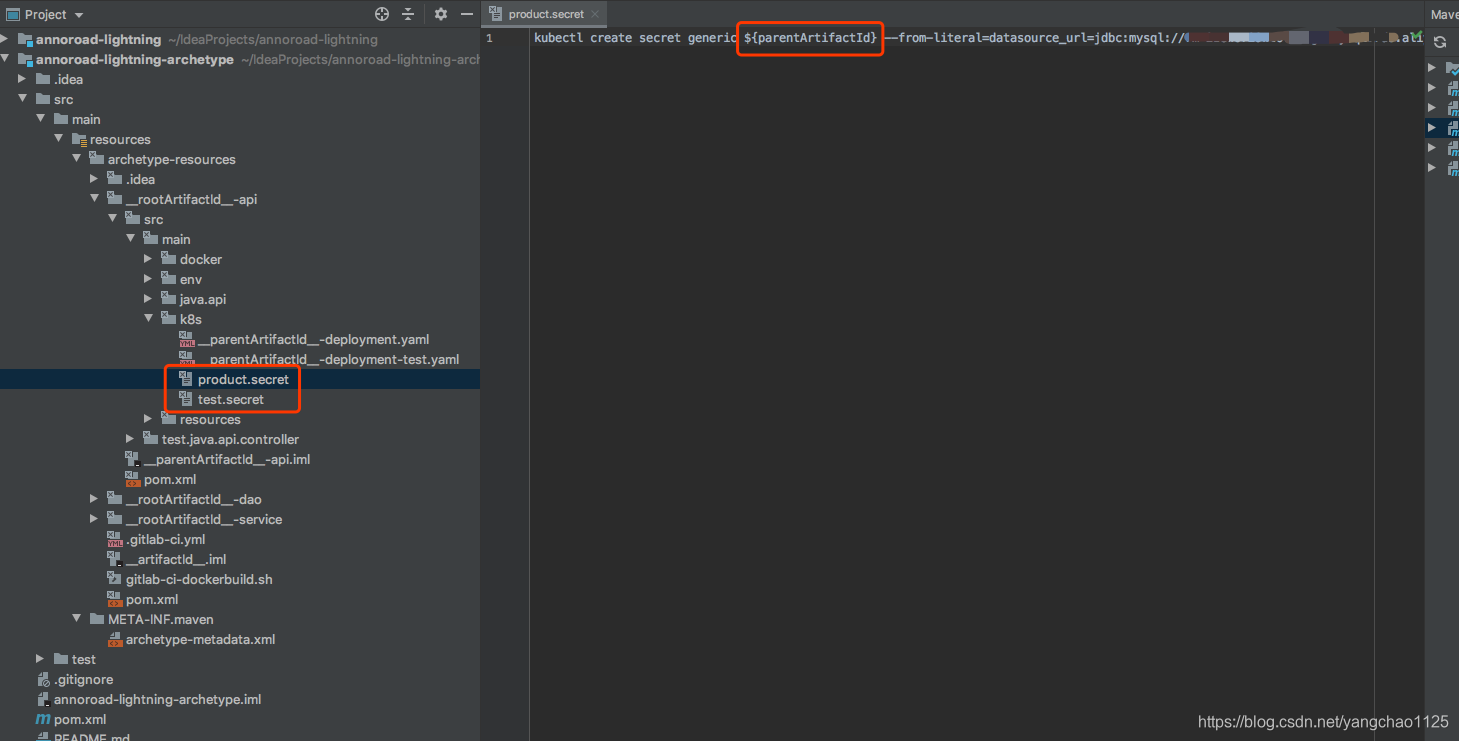1459x741 pixels.
Task: Click the .gitlab-ci.yml YML file icon
Action: click(114, 539)
